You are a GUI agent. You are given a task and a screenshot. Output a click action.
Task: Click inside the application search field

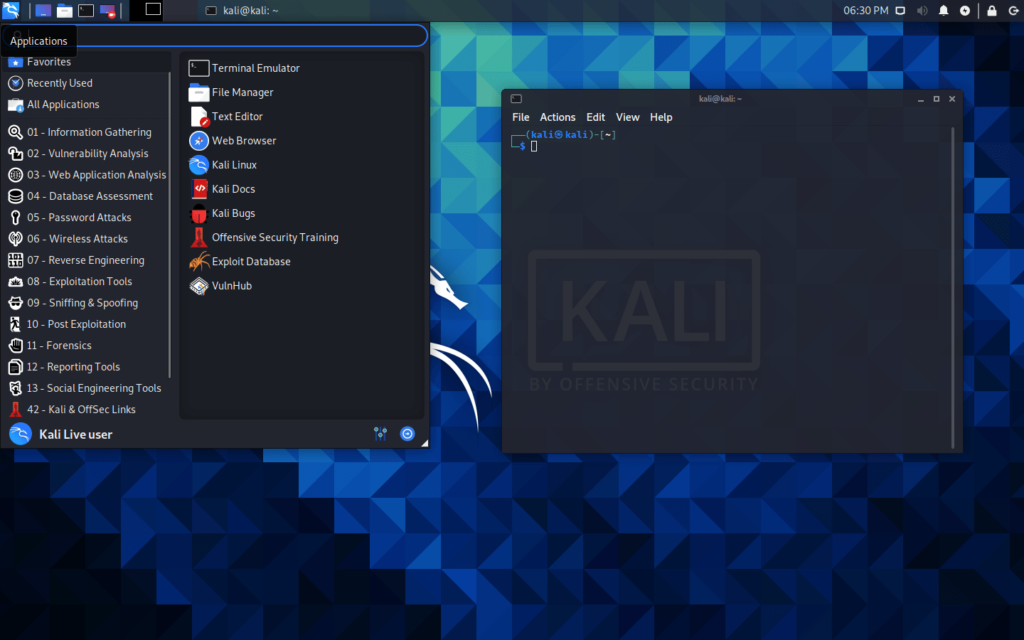[220, 35]
